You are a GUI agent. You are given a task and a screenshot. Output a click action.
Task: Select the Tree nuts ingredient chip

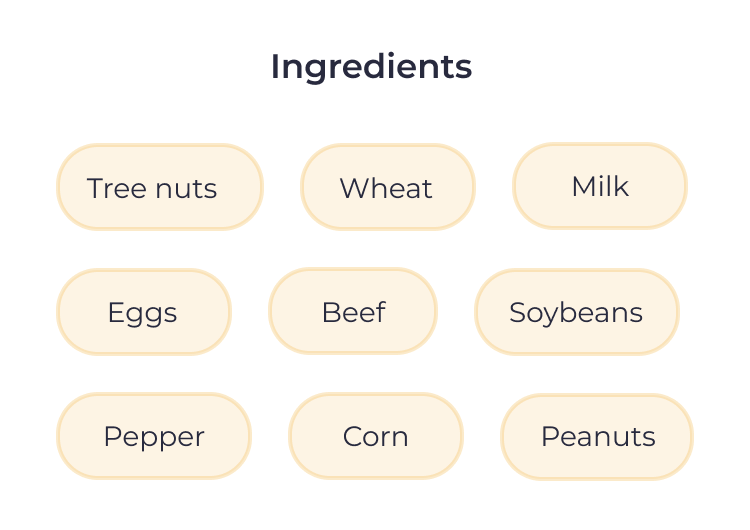159,187
